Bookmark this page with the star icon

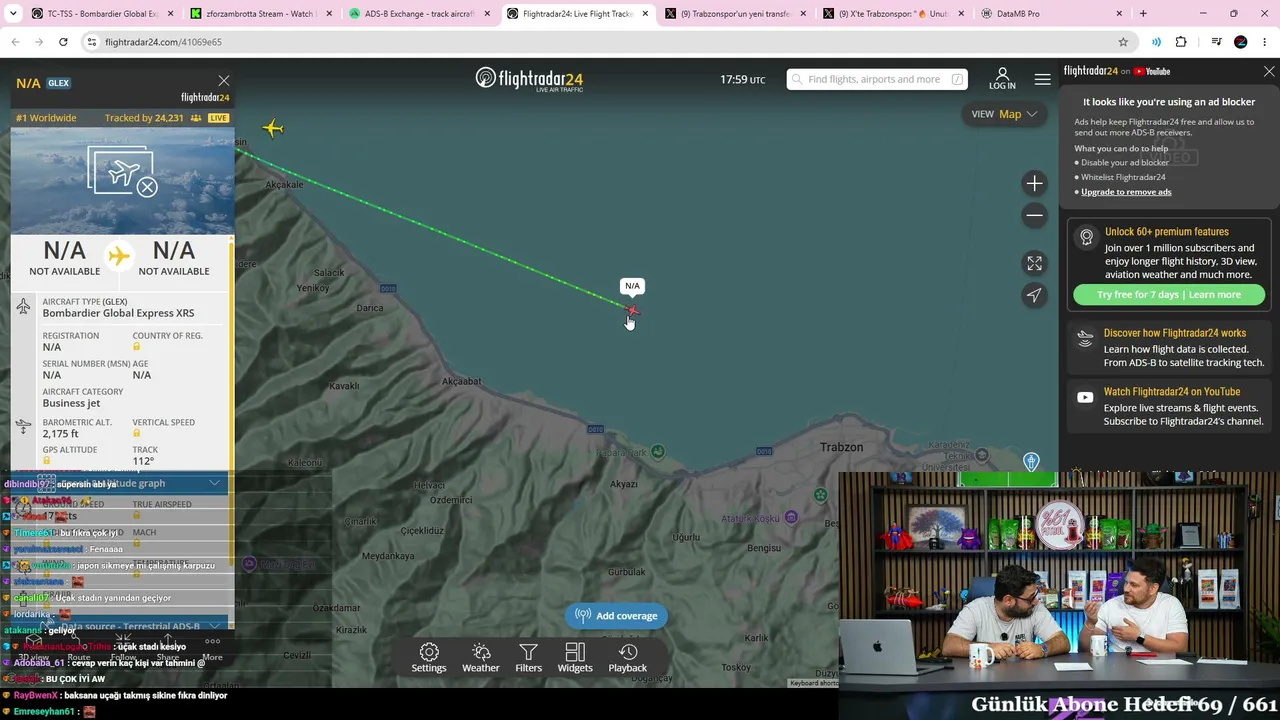coord(1123,42)
